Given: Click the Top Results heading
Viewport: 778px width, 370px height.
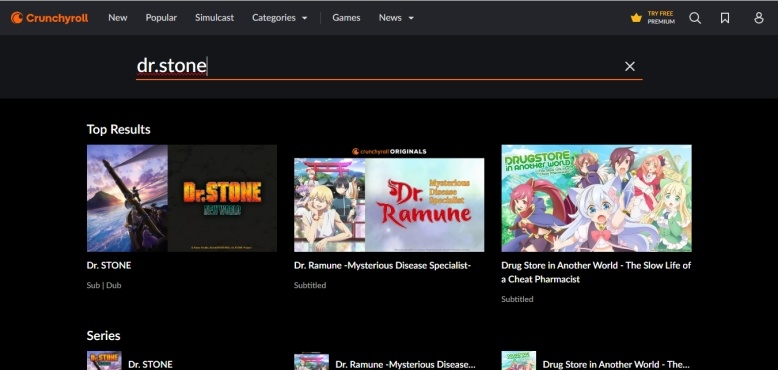Looking at the screenshot, I should [x=119, y=129].
